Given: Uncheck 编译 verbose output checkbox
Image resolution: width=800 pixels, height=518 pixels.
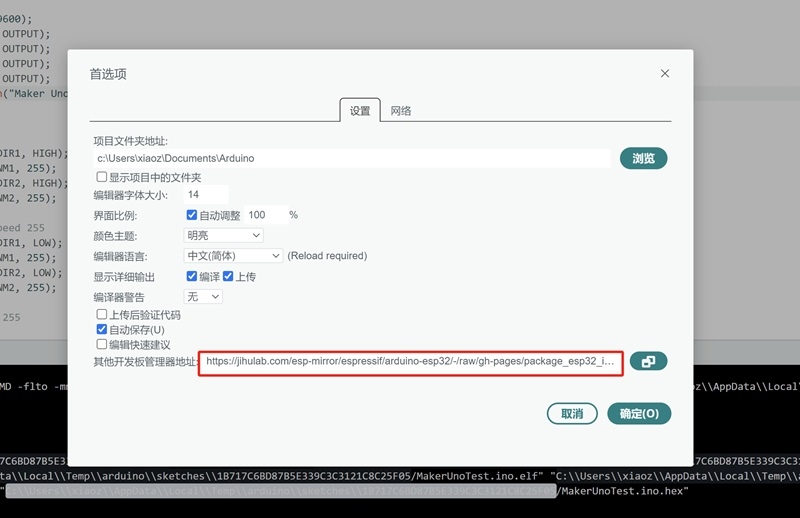Looking at the screenshot, I should tap(192, 276).
